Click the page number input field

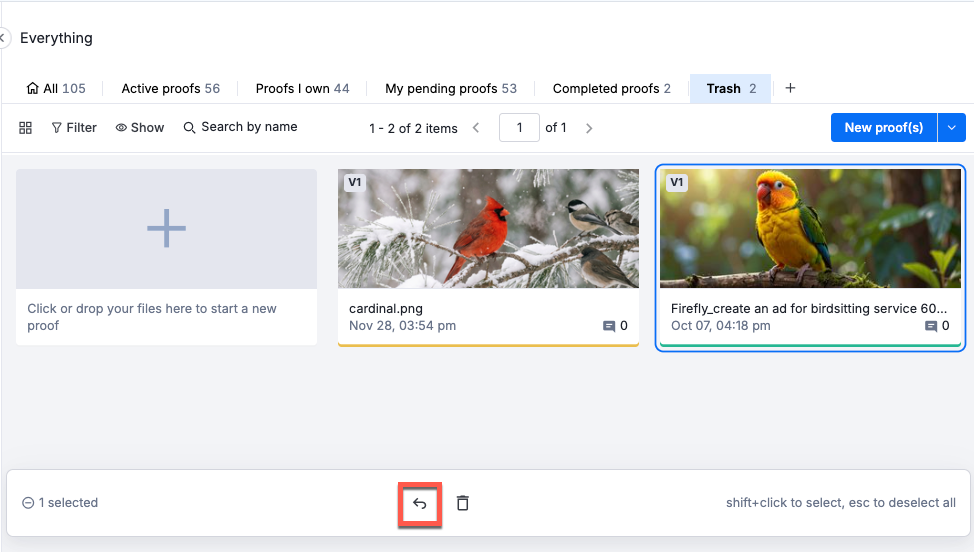pyautogui.click(x=519, y=128)
